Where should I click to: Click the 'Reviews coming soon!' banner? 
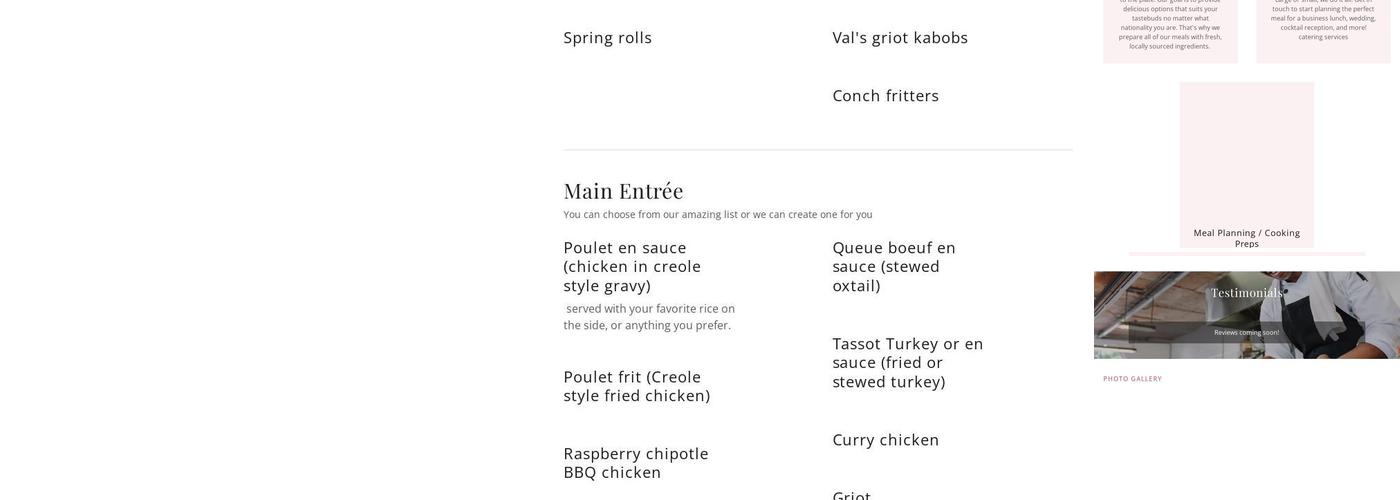coord(1246,333)
